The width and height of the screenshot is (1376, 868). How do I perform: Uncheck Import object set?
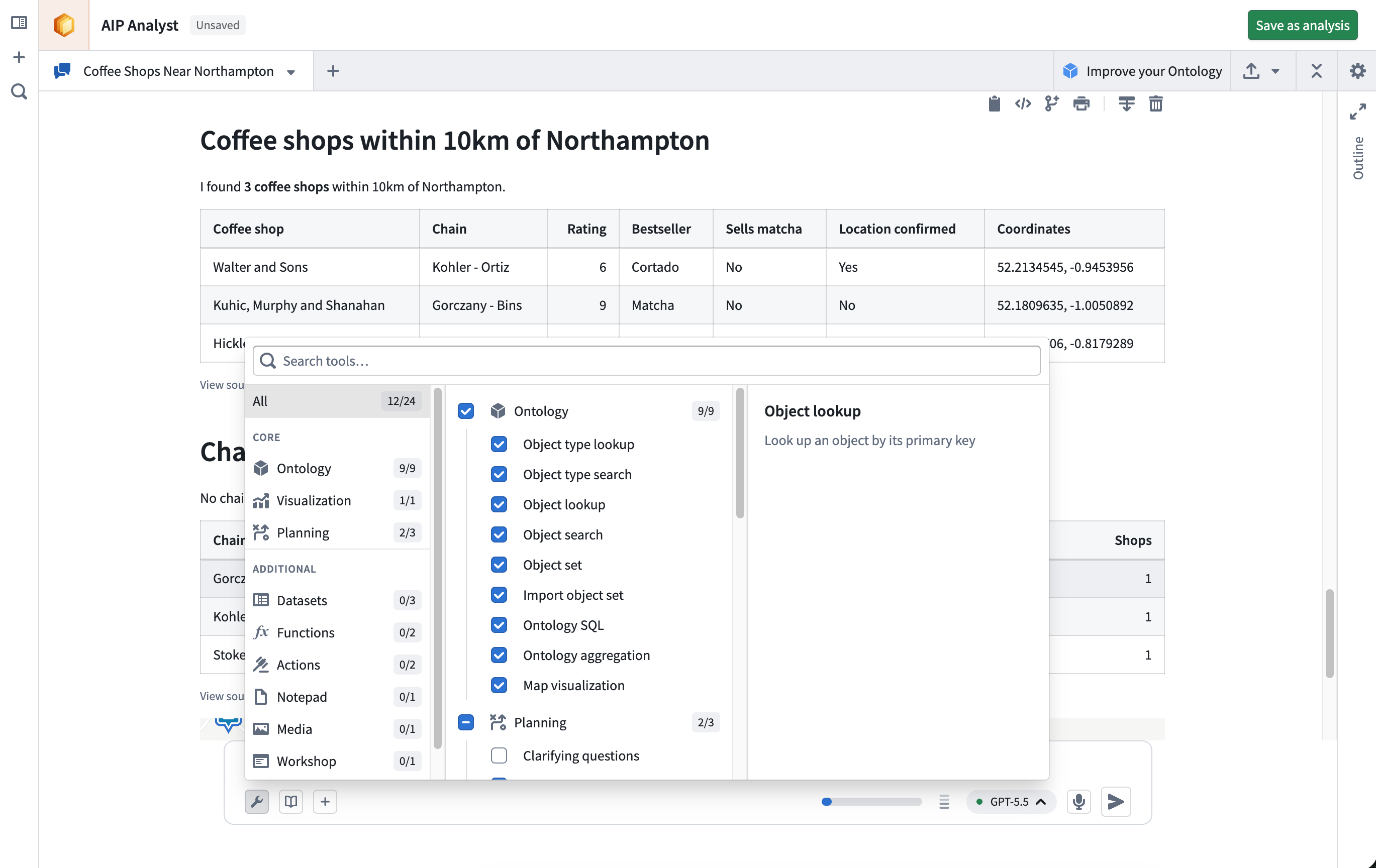(499, 595)
